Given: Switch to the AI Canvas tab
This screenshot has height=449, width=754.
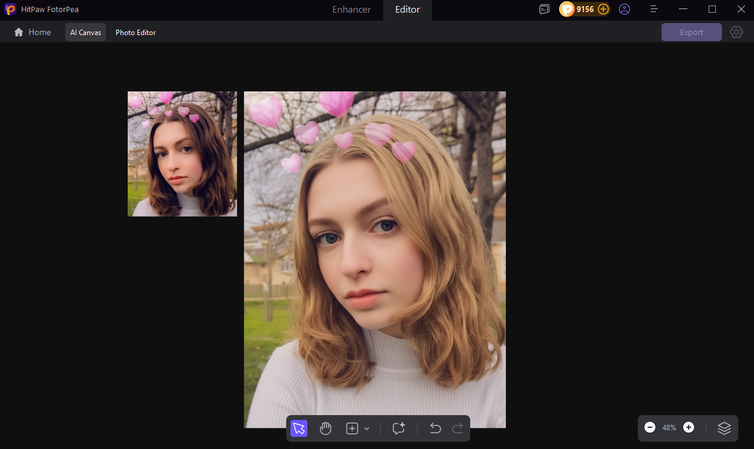Looking at the screenshot, I should click(x=86, y=32).
